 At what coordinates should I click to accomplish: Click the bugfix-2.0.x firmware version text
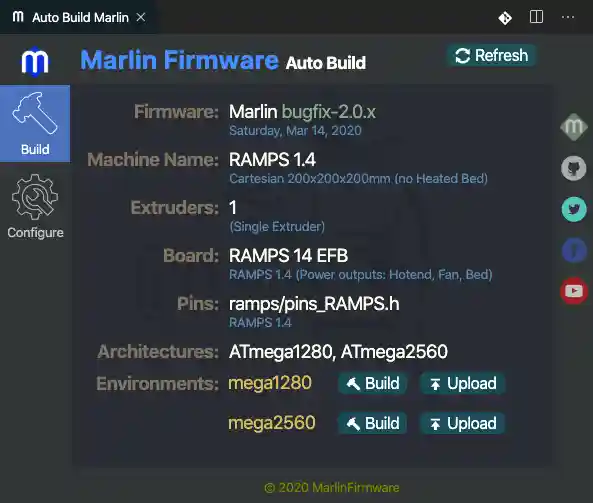pyautogui.click(x=329, y=112)
